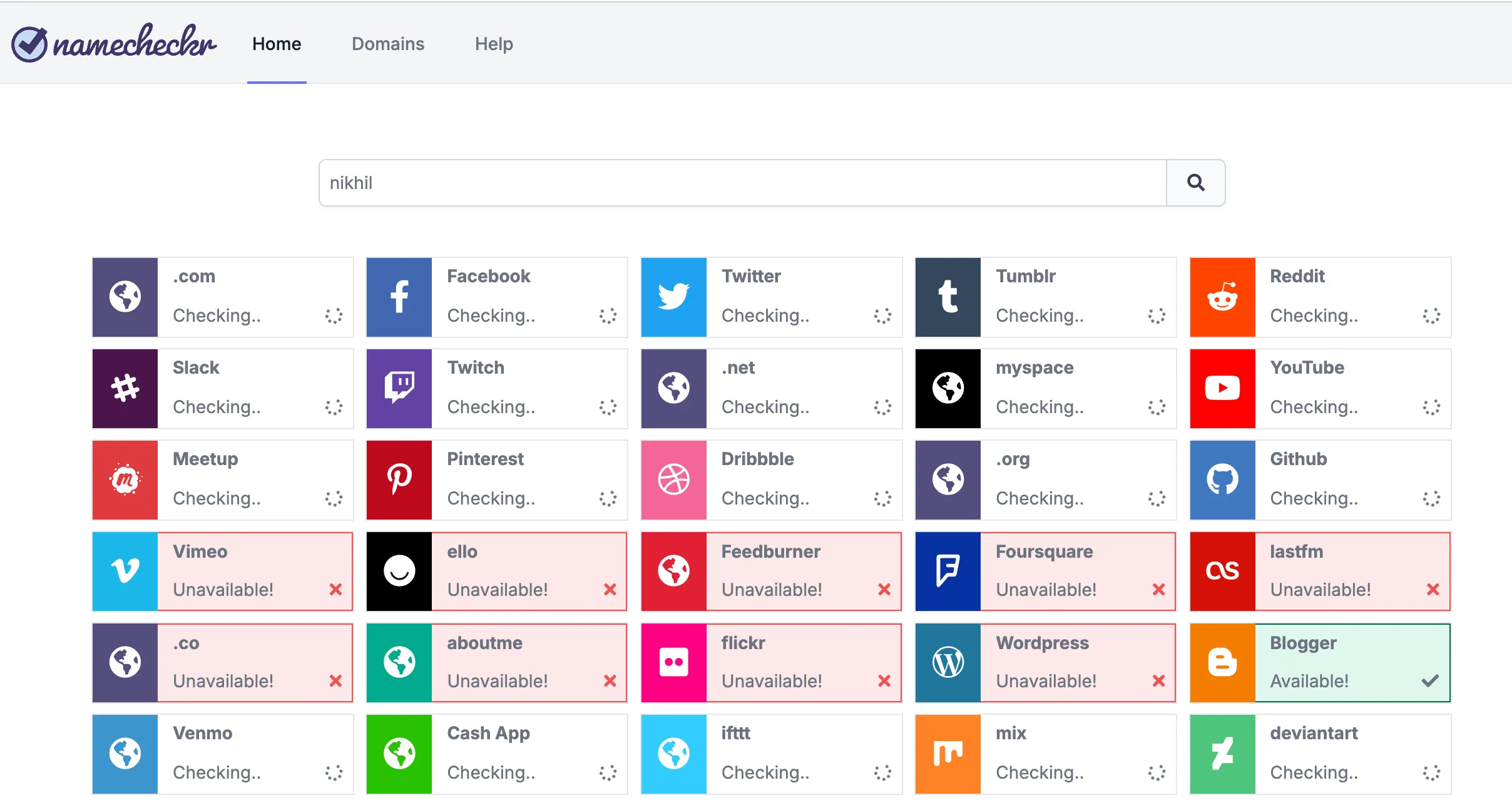Click the Blogger Available checkmark
Viewport: 1512px width, 805px height.
(1431, 680)
